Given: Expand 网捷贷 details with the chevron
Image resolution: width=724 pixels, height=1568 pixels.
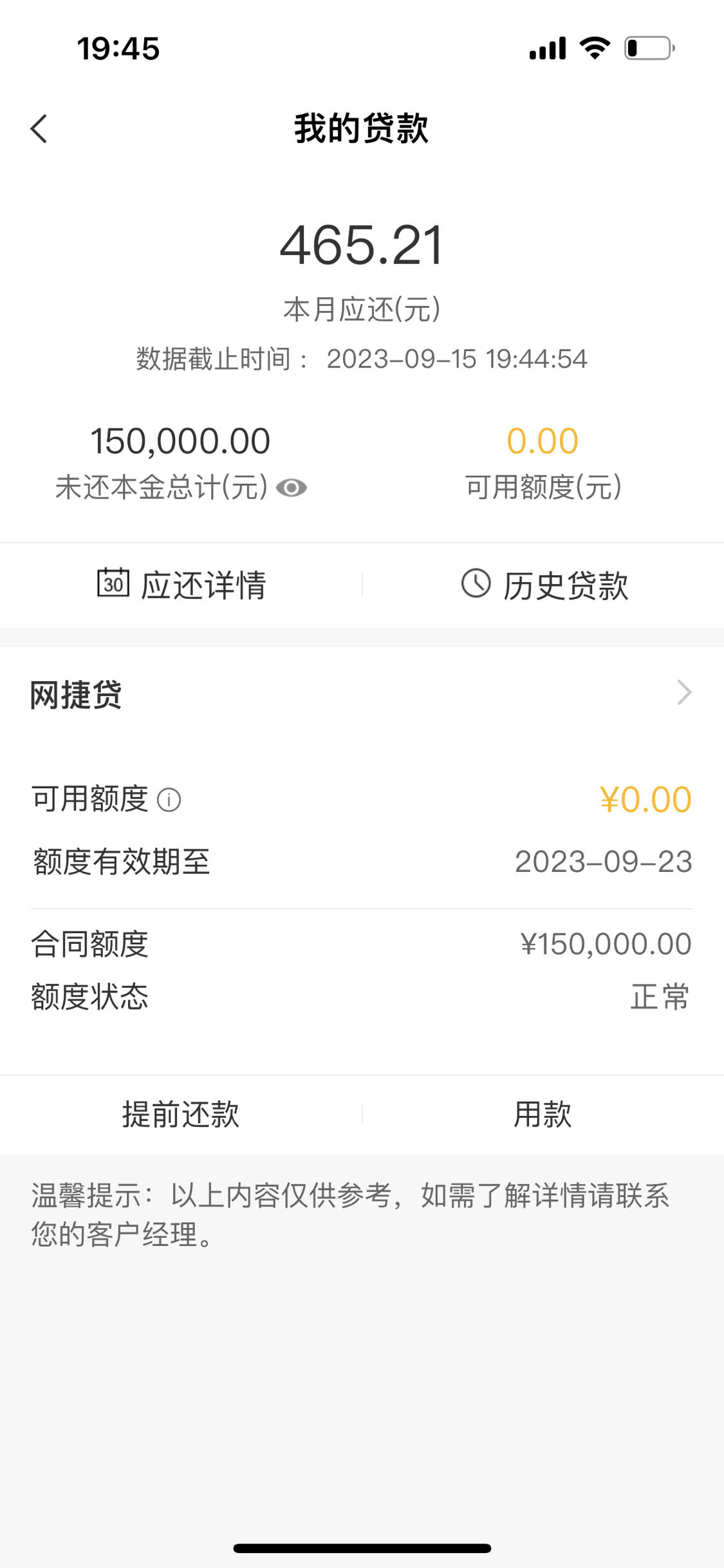Looking at the screenshot, I should pos(684,693).
